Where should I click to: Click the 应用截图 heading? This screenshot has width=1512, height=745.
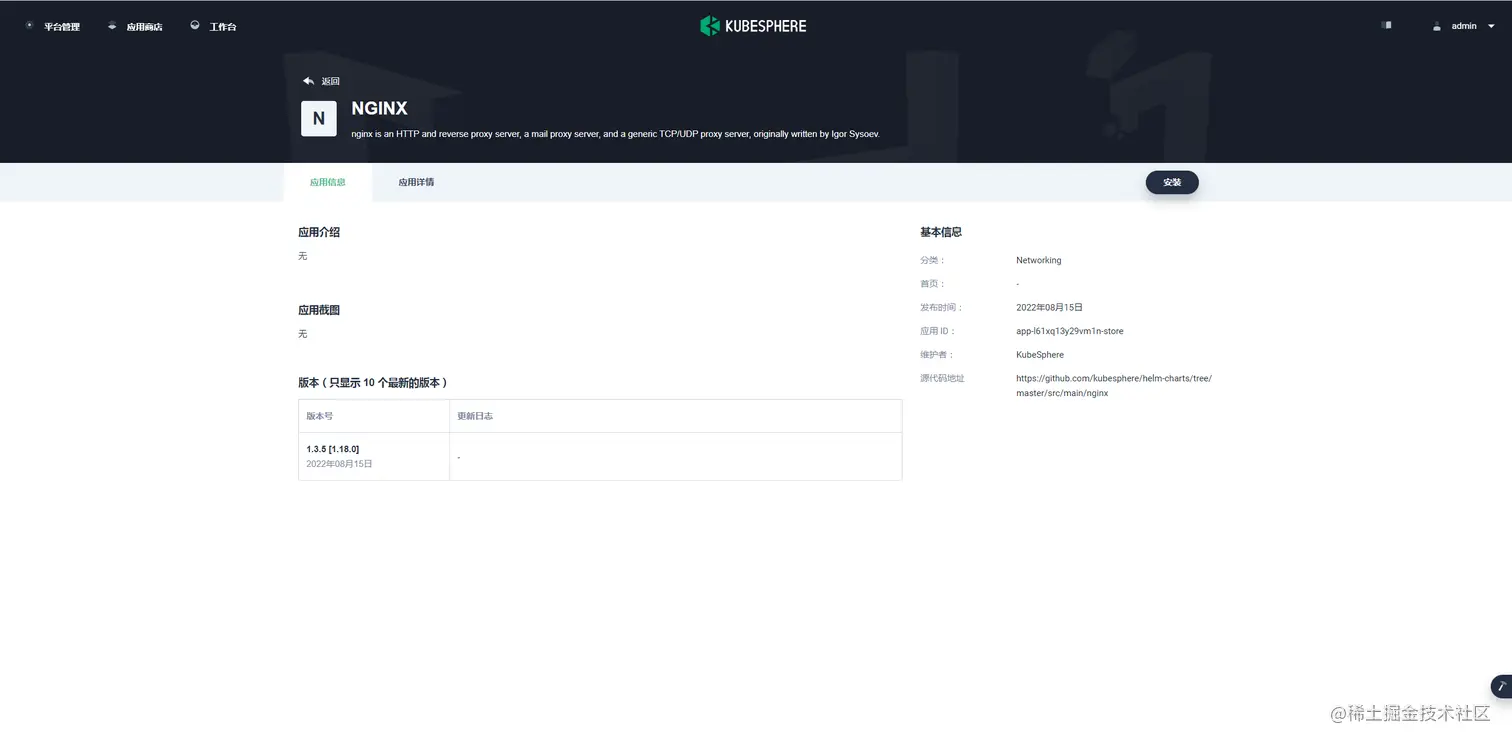pos(319,310)
